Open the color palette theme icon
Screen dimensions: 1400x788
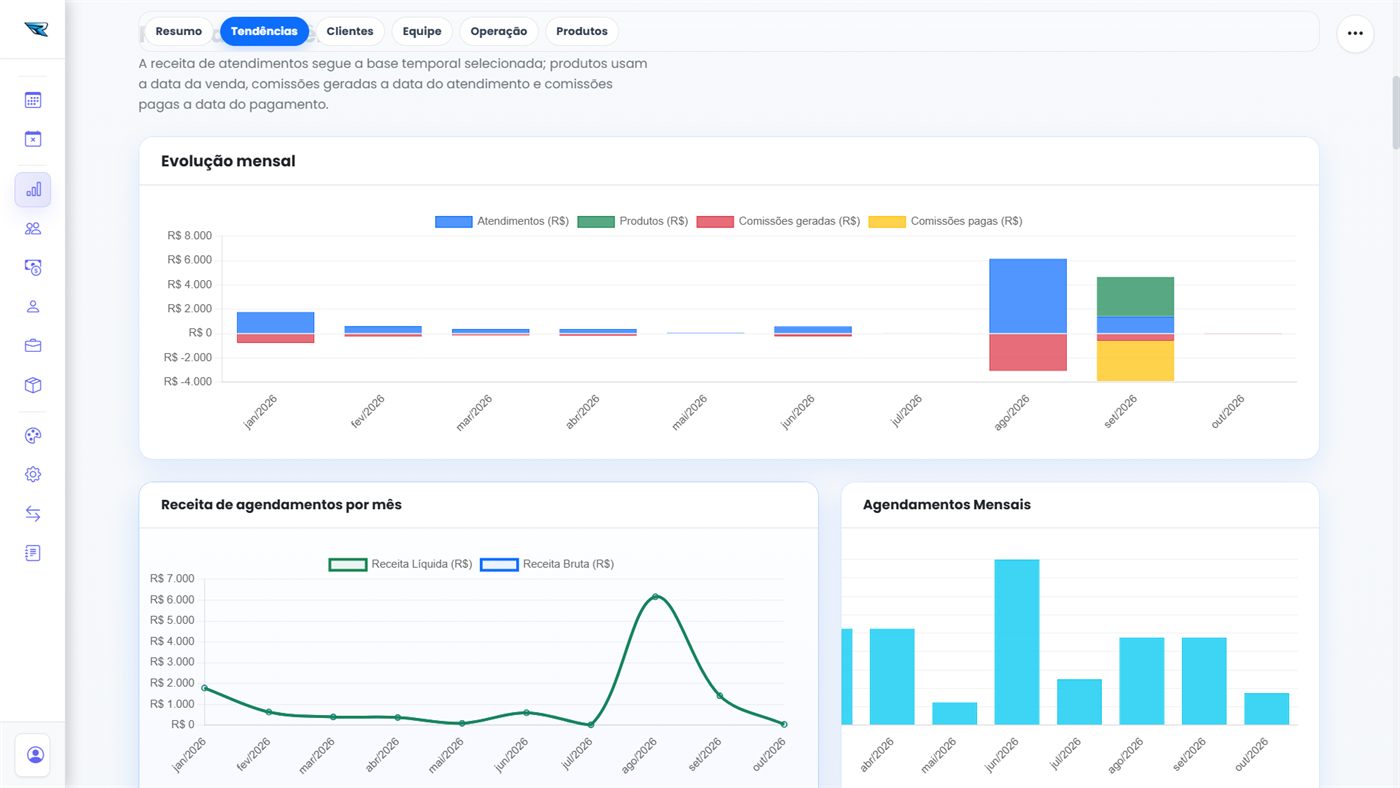[33, 436]
